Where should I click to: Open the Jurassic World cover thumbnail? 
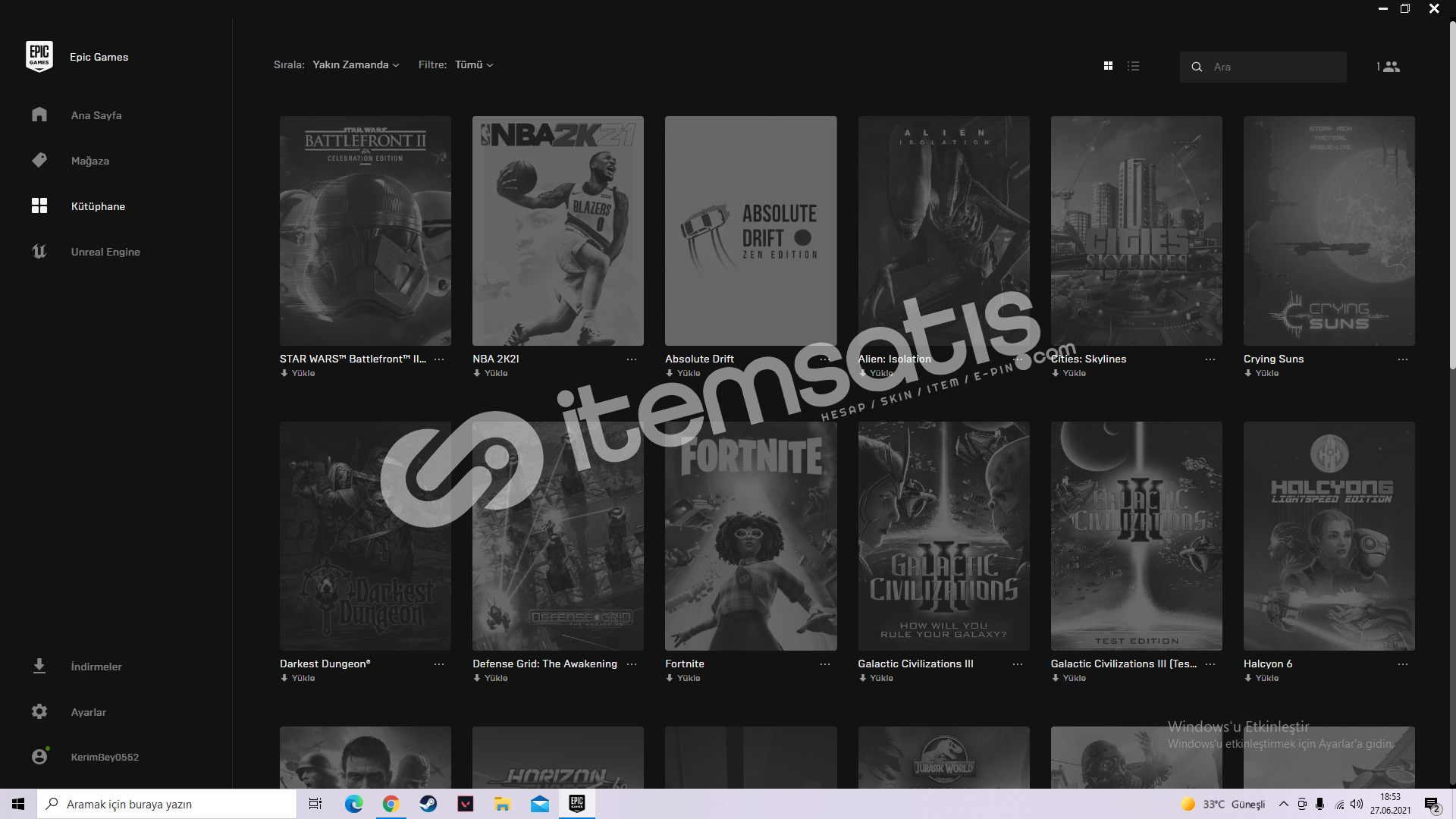pos(943,757)
